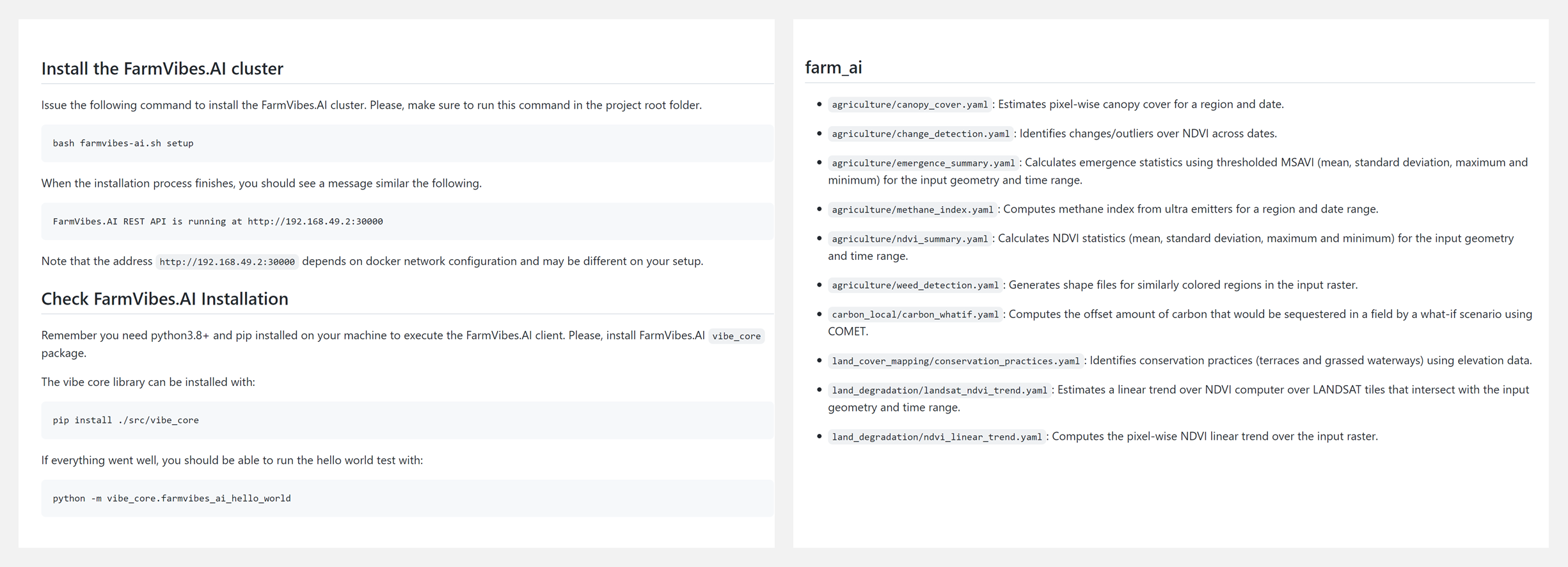The height and width of the screenshot is (567, 1568).
Task: Click agriculture/canopy_cover.yaml workflow name
Action: coord(909,105)
